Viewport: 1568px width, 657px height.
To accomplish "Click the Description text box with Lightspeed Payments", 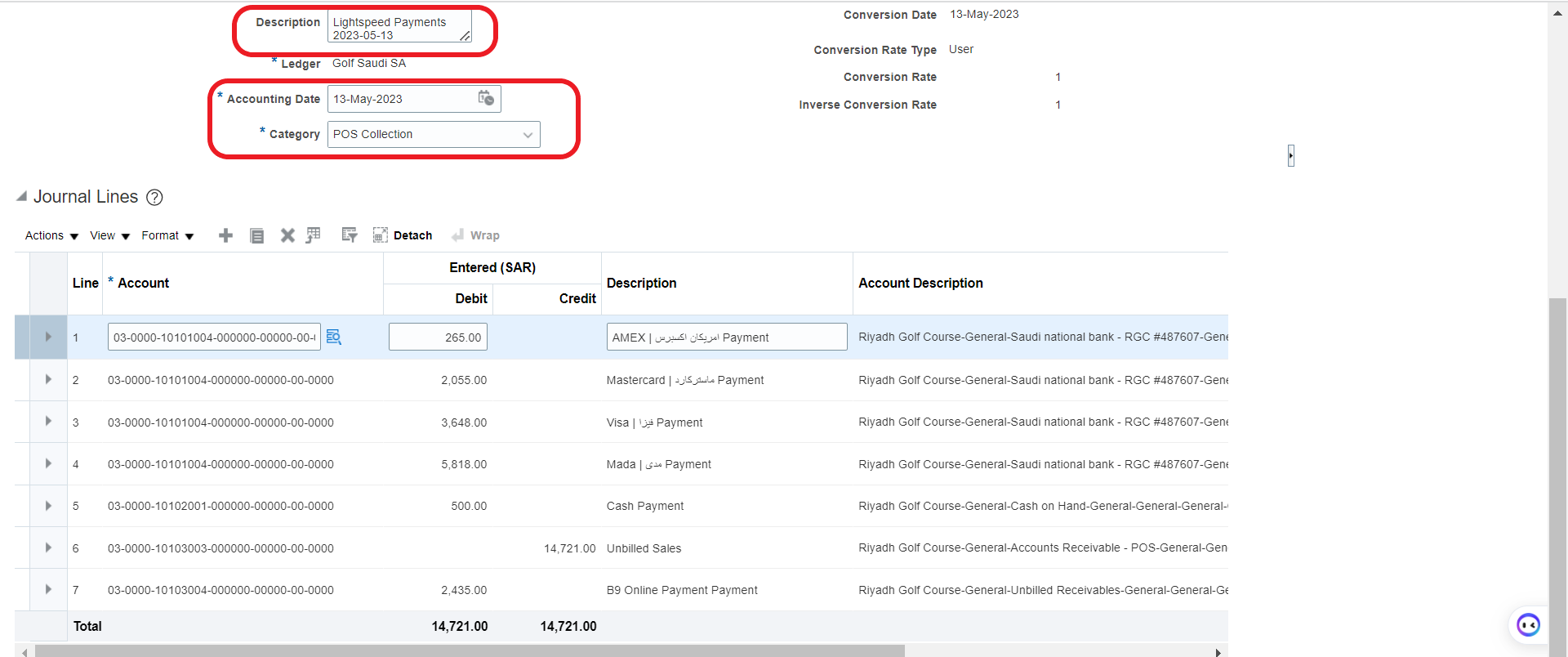I will coord(399,26).
